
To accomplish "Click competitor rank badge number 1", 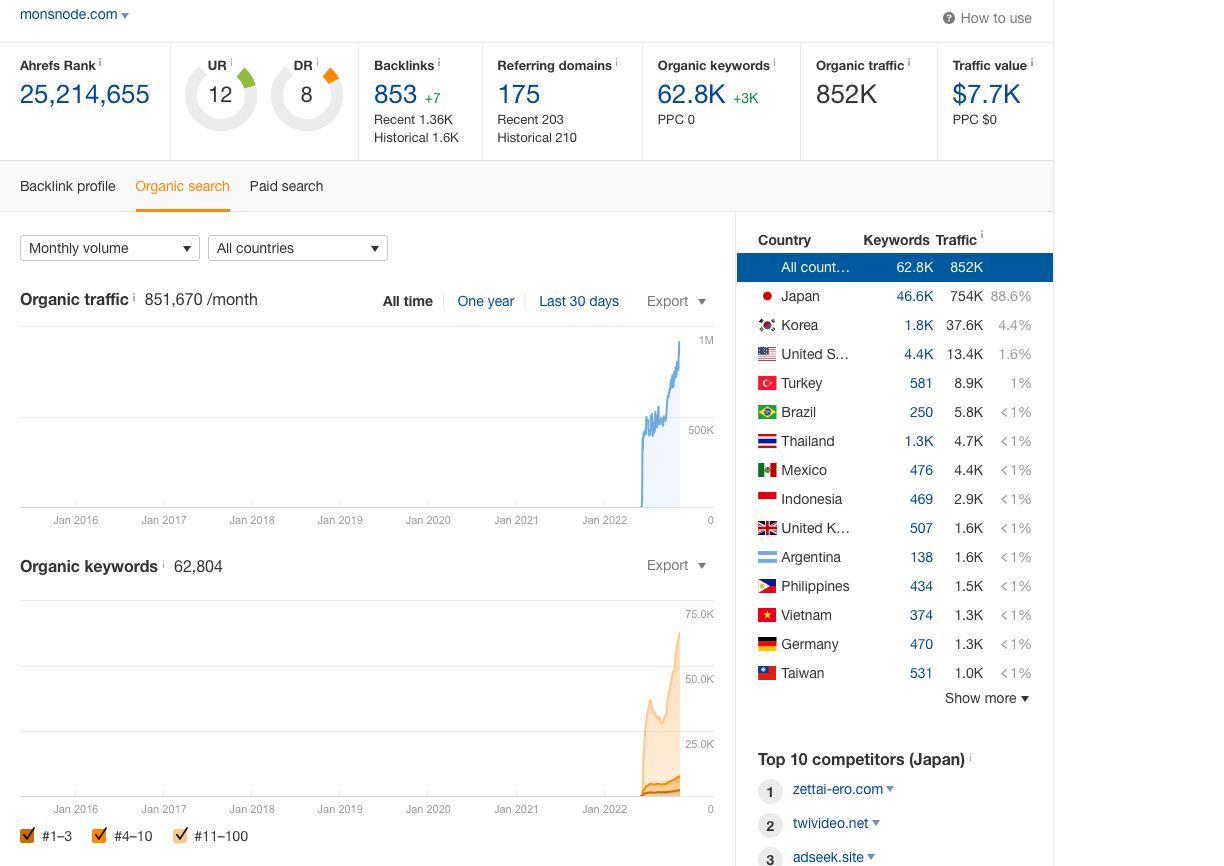I will point(770,792).
